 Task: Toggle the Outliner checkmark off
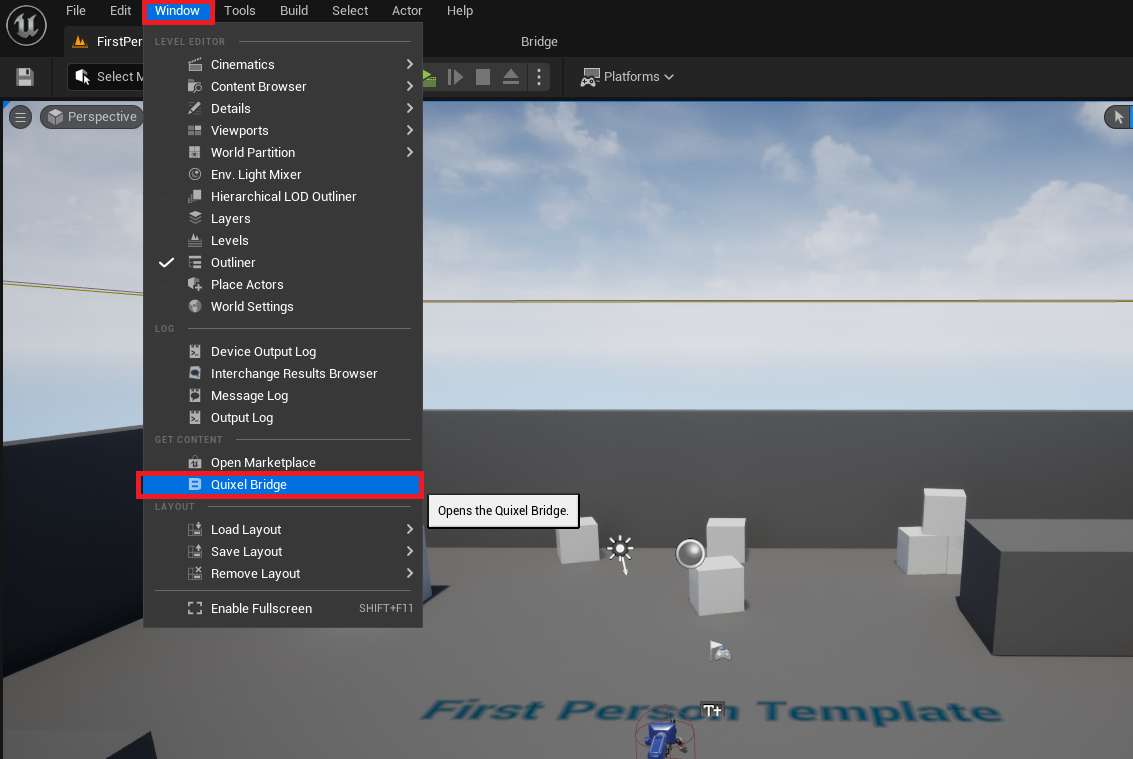(166, 262)
